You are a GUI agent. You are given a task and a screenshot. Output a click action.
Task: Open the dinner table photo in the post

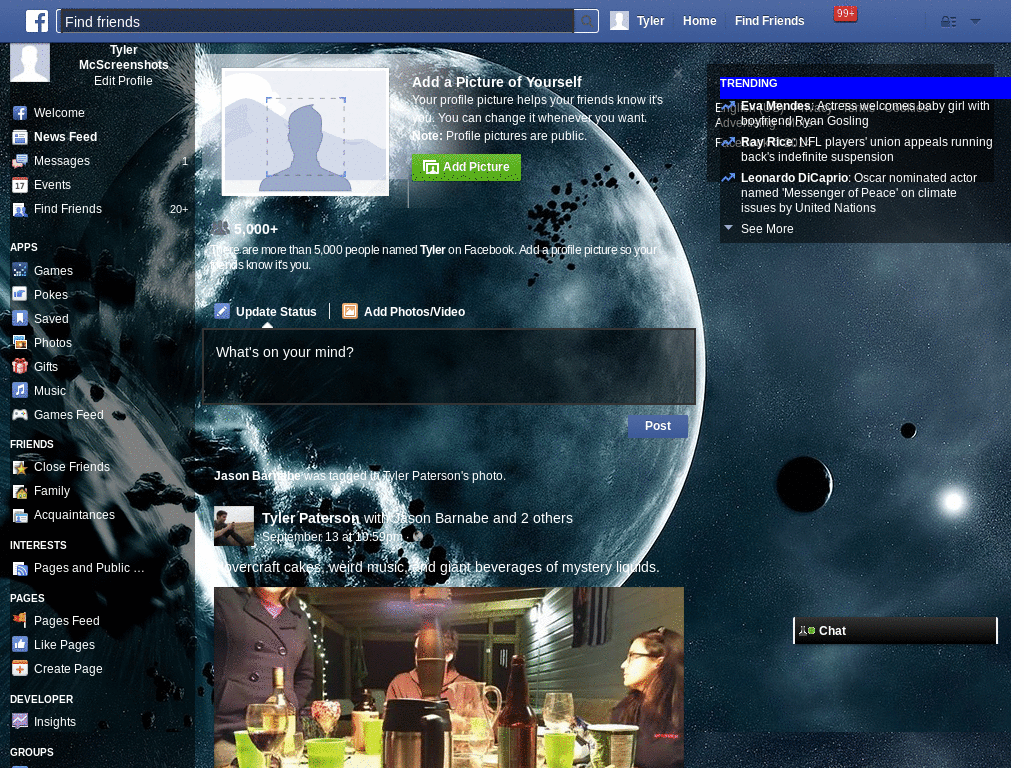pos(449,677)
